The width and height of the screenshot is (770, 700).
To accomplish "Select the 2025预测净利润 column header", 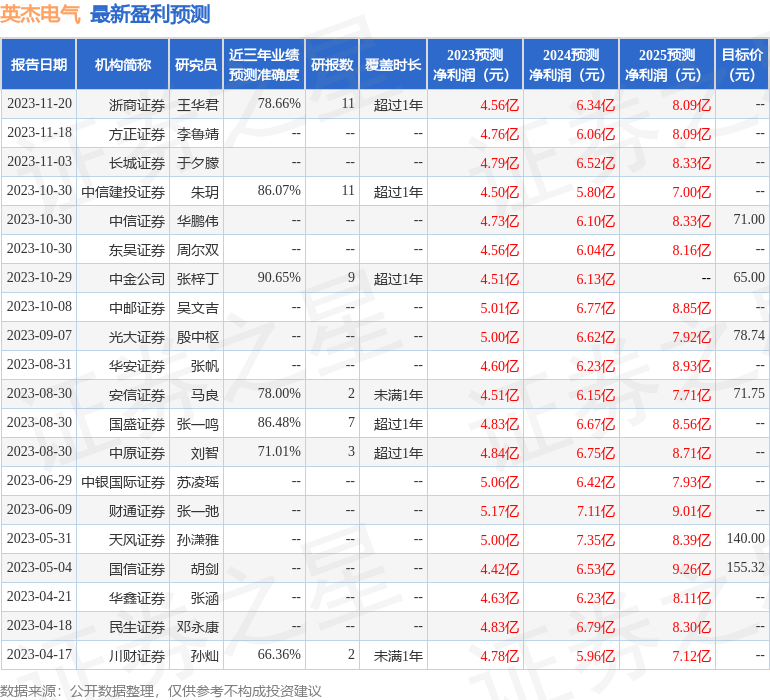I will pos(667,64).
